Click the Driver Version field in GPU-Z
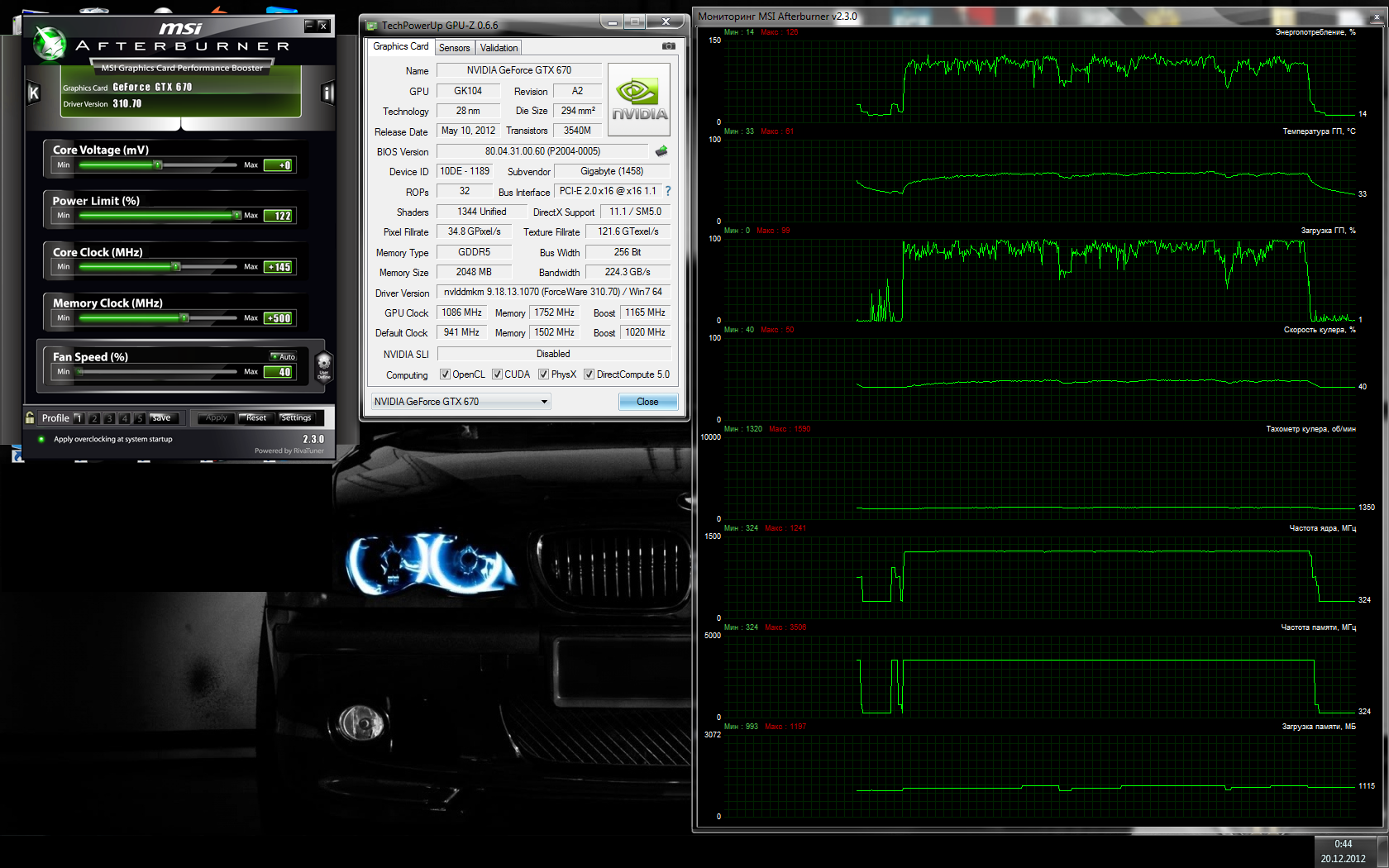The width and height of the screenshot is (1389, 868). click(553, 292)
